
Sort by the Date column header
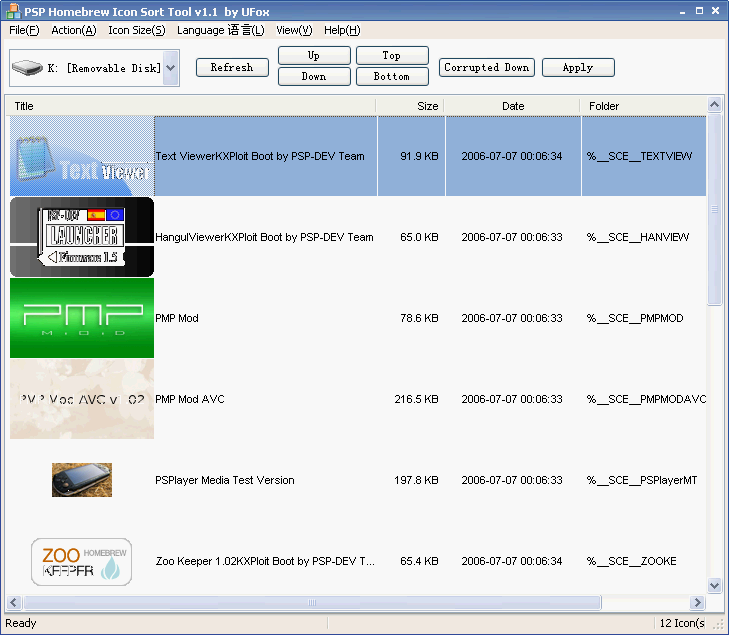(512, 106)
